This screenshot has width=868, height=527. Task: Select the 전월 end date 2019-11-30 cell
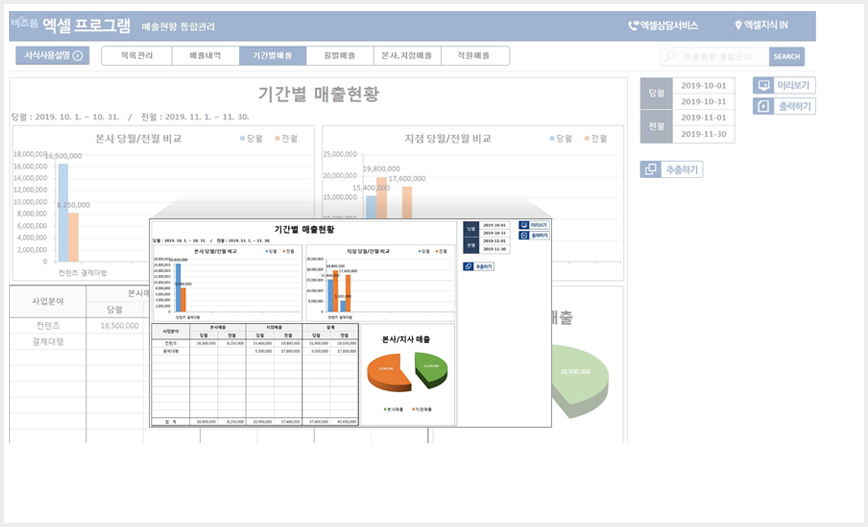pyautogui.click(x=704, y=134)
